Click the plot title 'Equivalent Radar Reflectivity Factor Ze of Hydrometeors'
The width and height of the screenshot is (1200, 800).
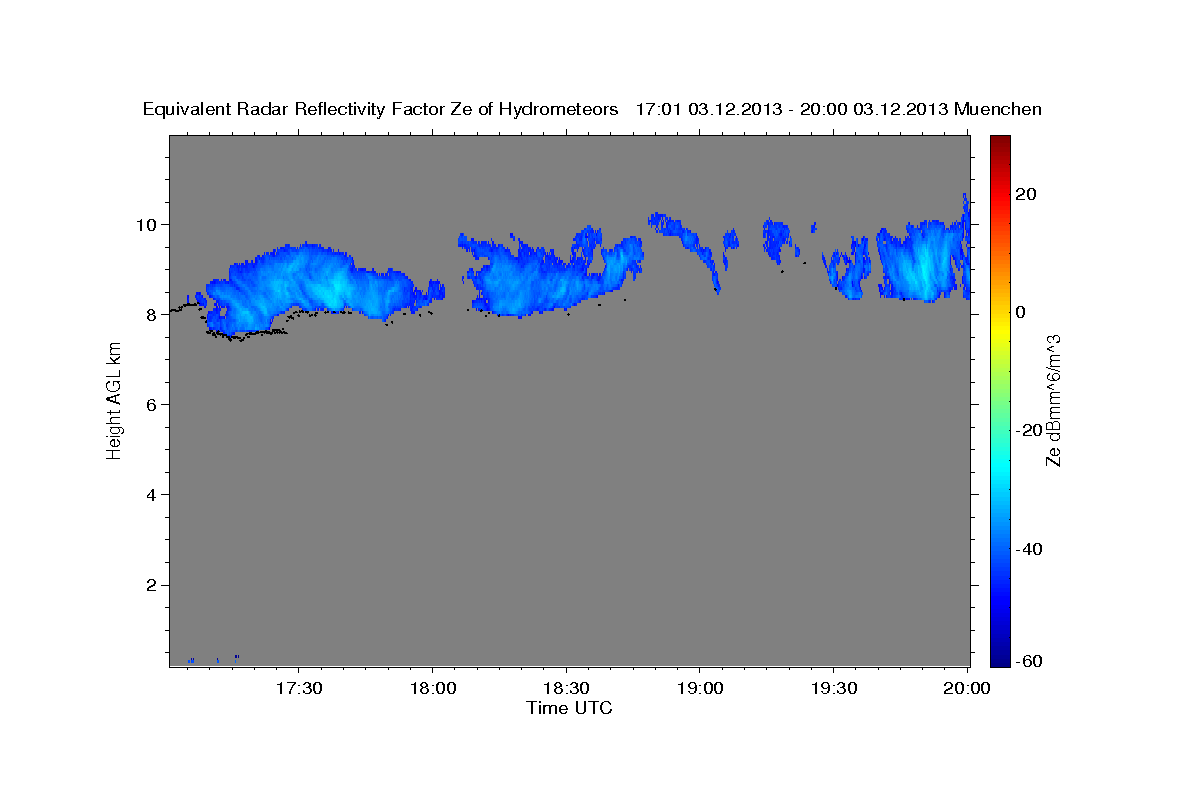(x=380, y=110)
